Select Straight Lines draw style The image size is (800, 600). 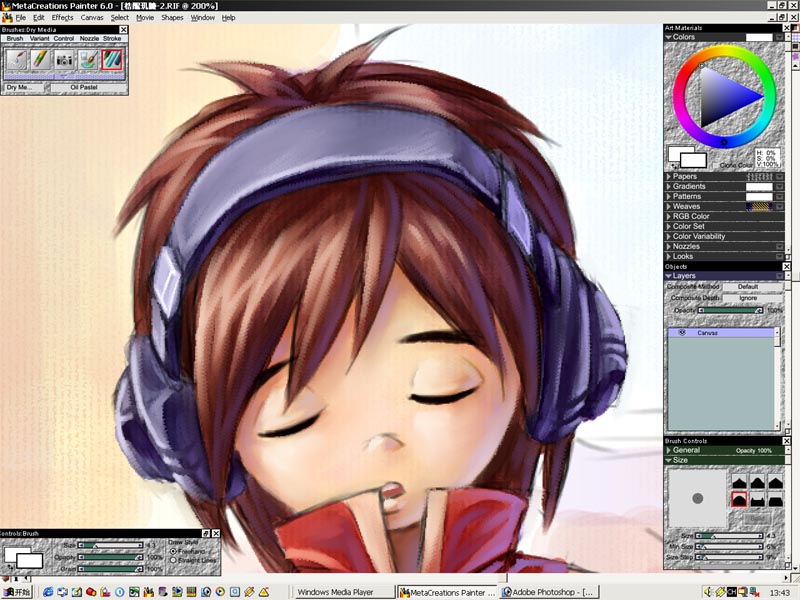coord(173,560)
